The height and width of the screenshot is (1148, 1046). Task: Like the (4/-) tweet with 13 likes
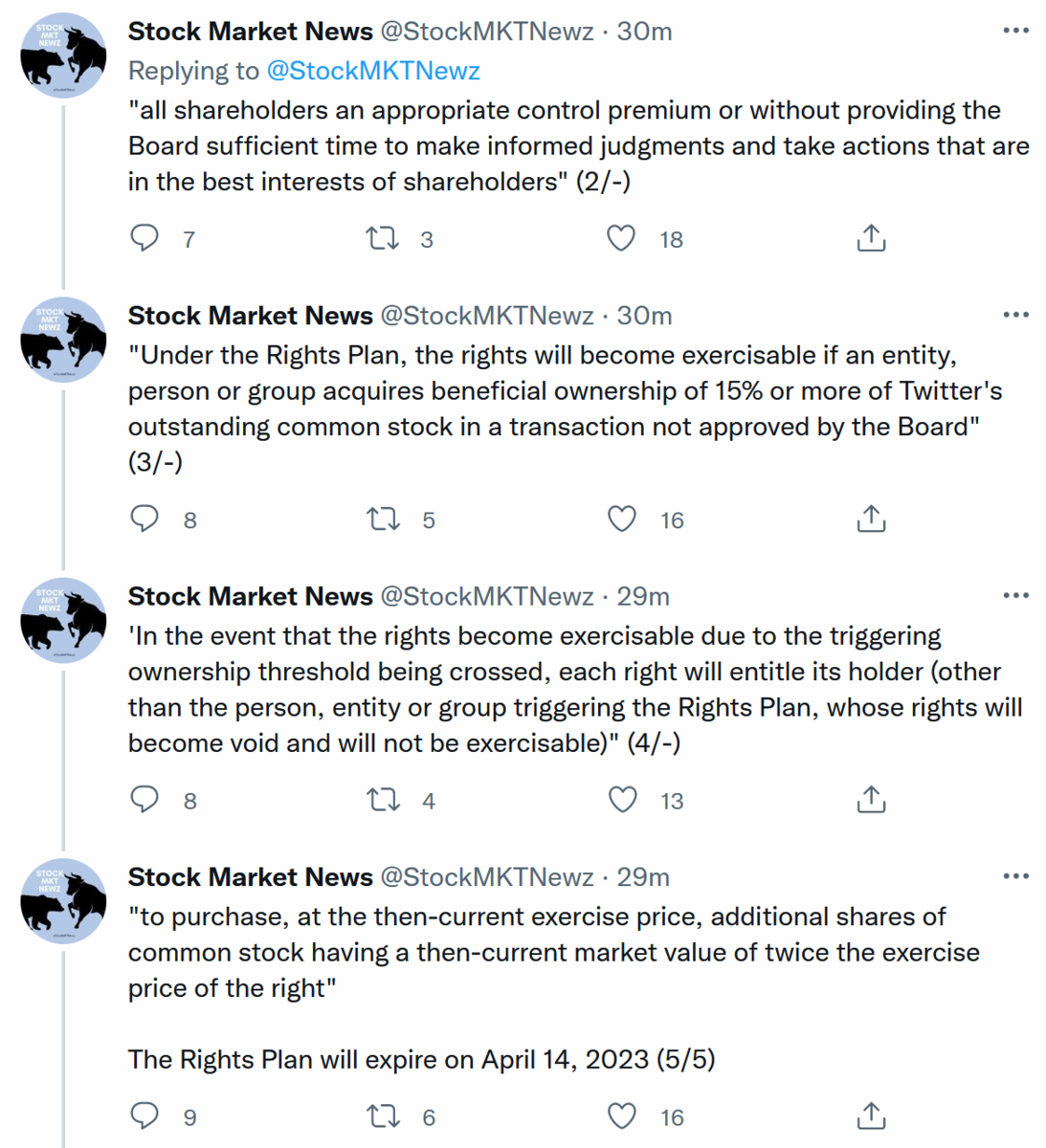(x=622, y=799)
